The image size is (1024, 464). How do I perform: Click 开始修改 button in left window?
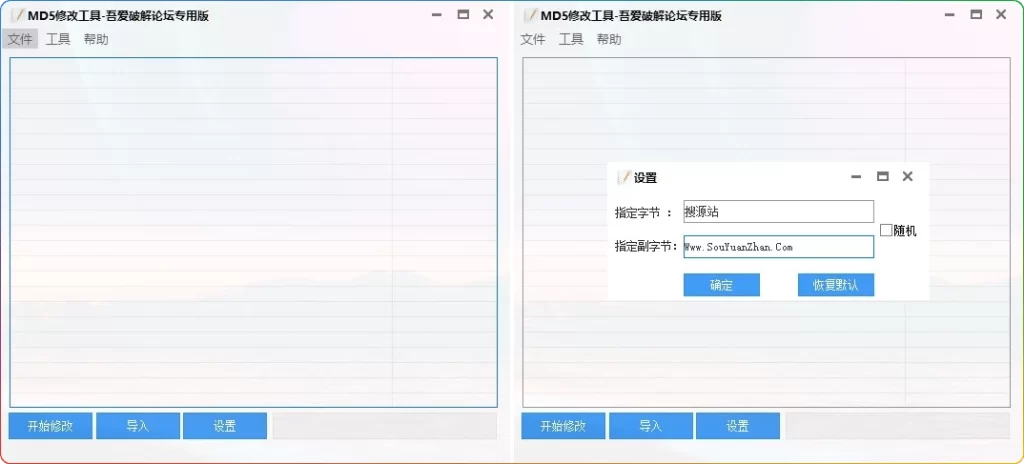50,426
